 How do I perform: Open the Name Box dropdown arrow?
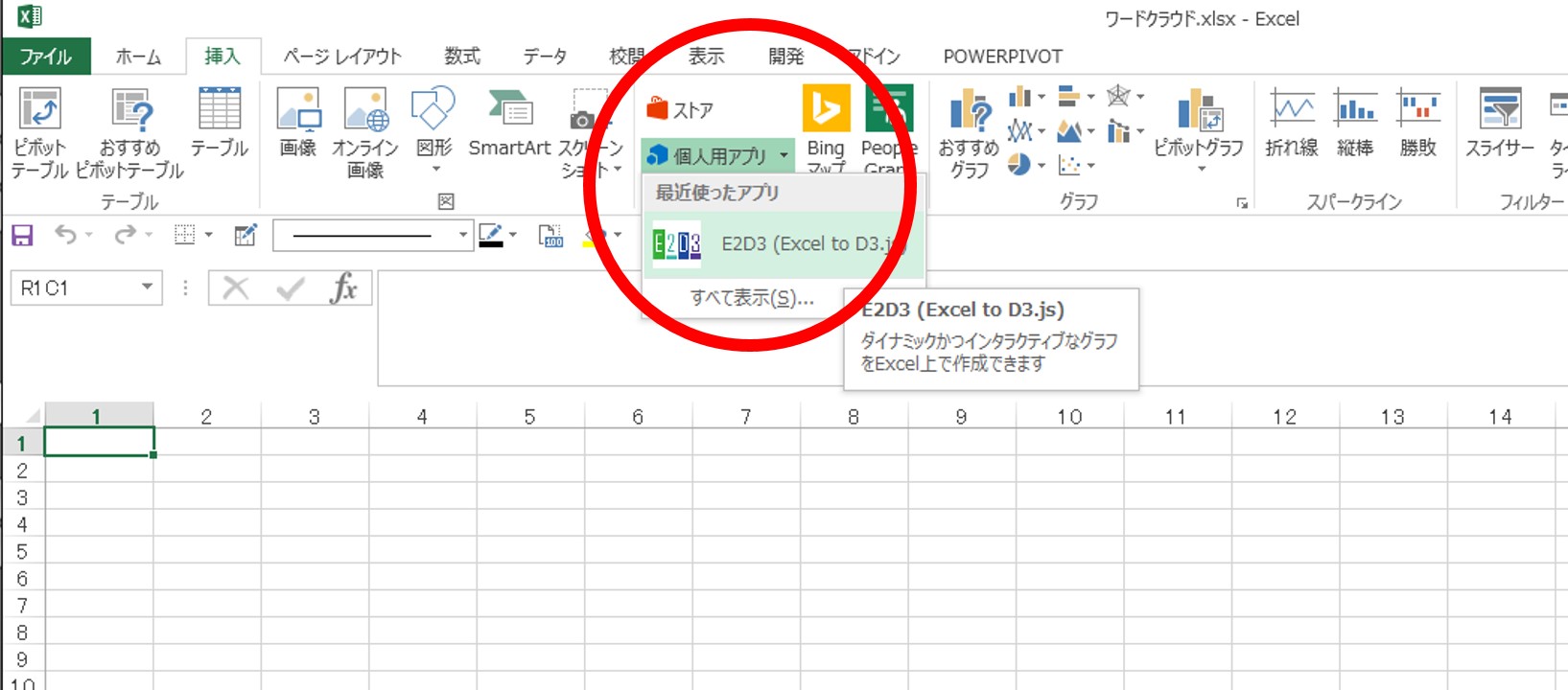point(148,287)
